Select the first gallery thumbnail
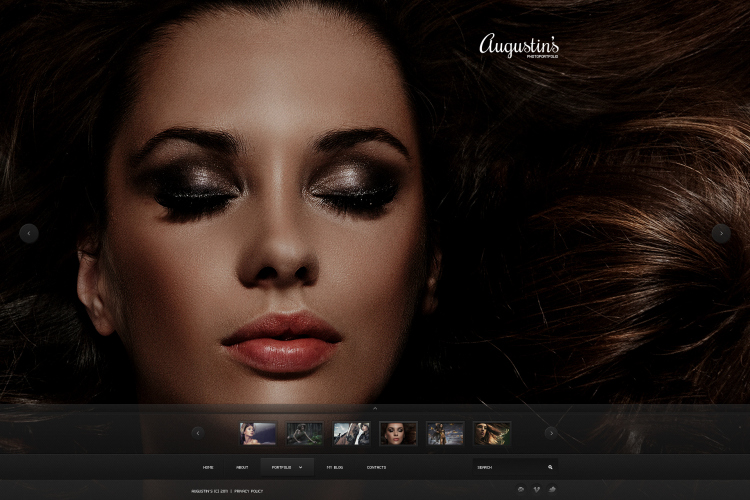 (258, 433)
